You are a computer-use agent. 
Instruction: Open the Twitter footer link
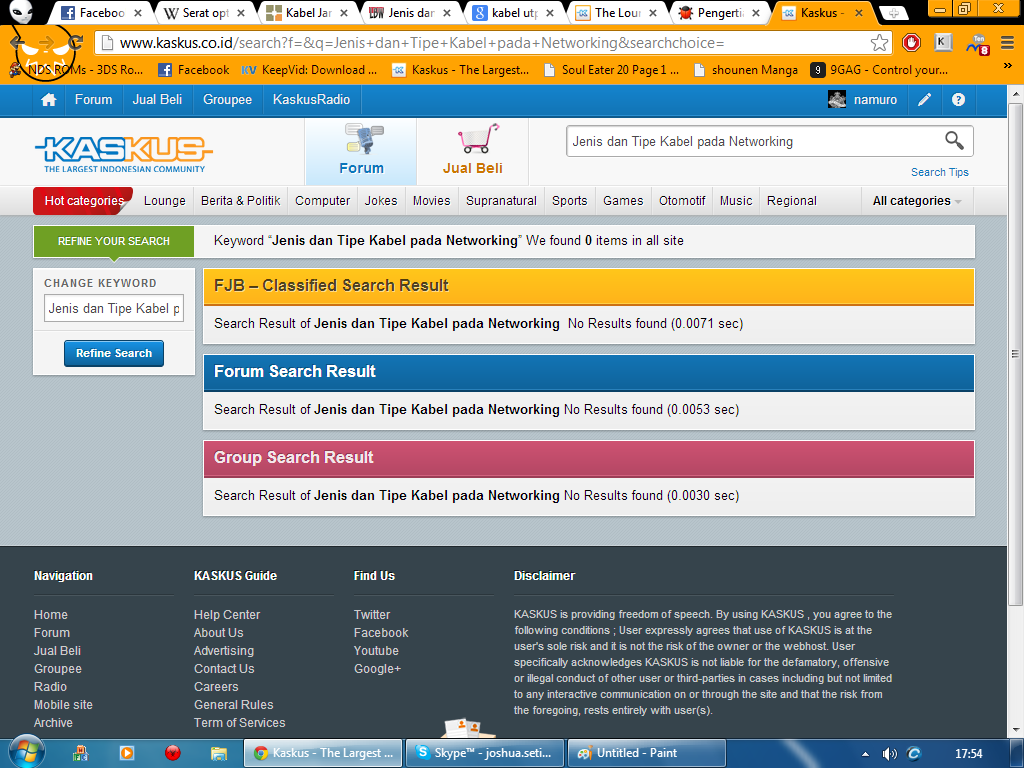(x=372, y=615)
